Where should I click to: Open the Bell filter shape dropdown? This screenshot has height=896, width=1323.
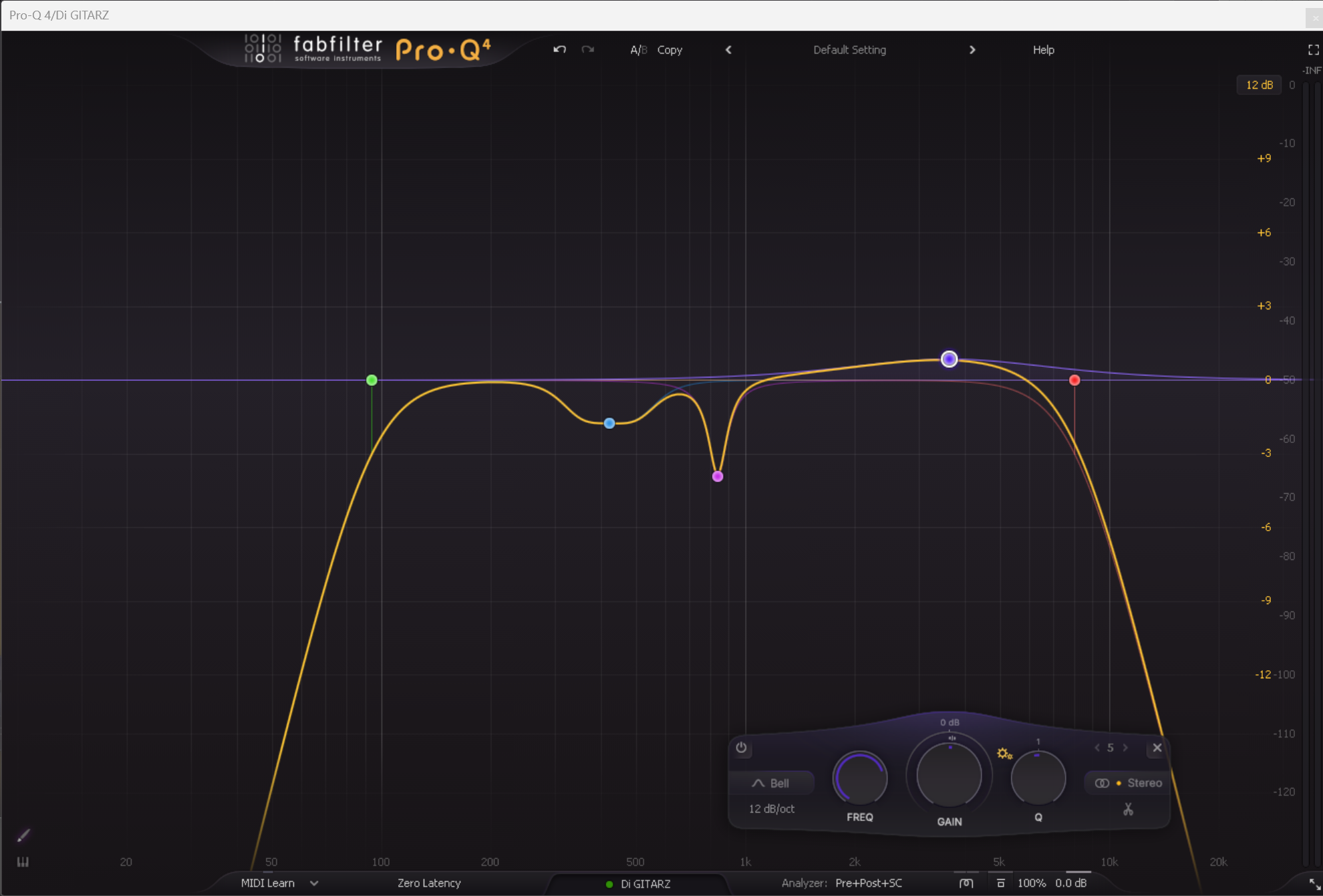tap(771, 783)
